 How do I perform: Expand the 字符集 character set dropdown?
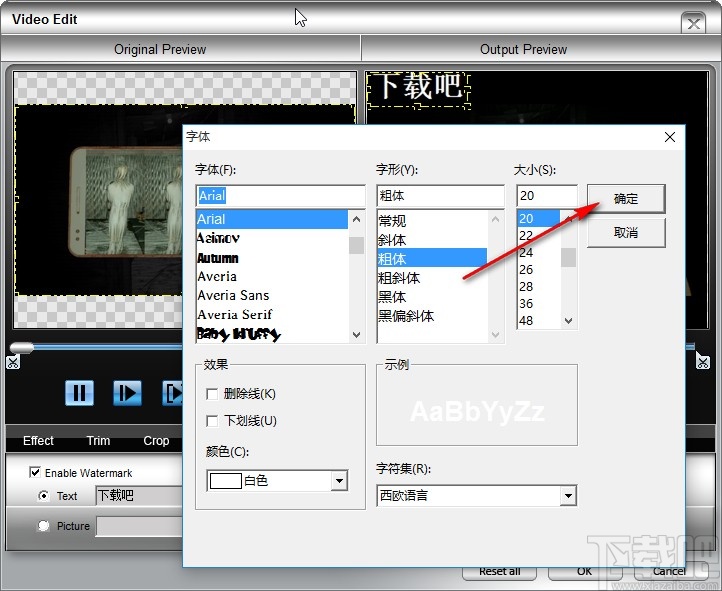tap(568, 495)
